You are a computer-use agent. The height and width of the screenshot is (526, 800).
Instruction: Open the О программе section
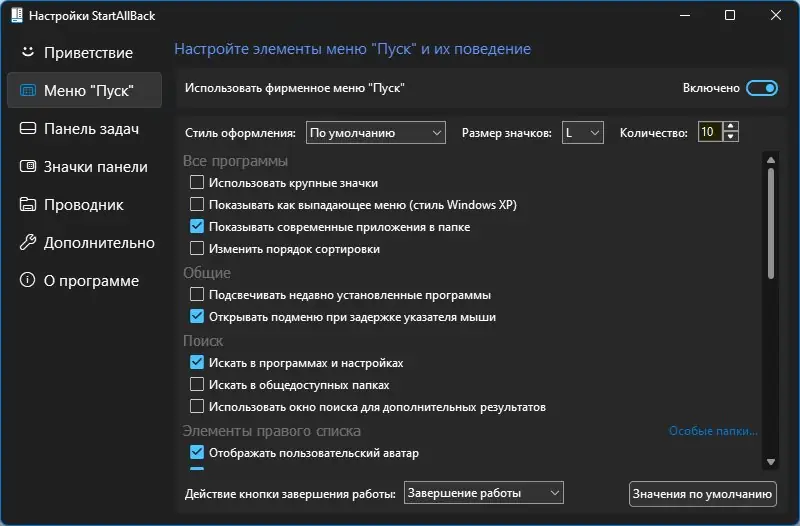[x=90, y=281]
